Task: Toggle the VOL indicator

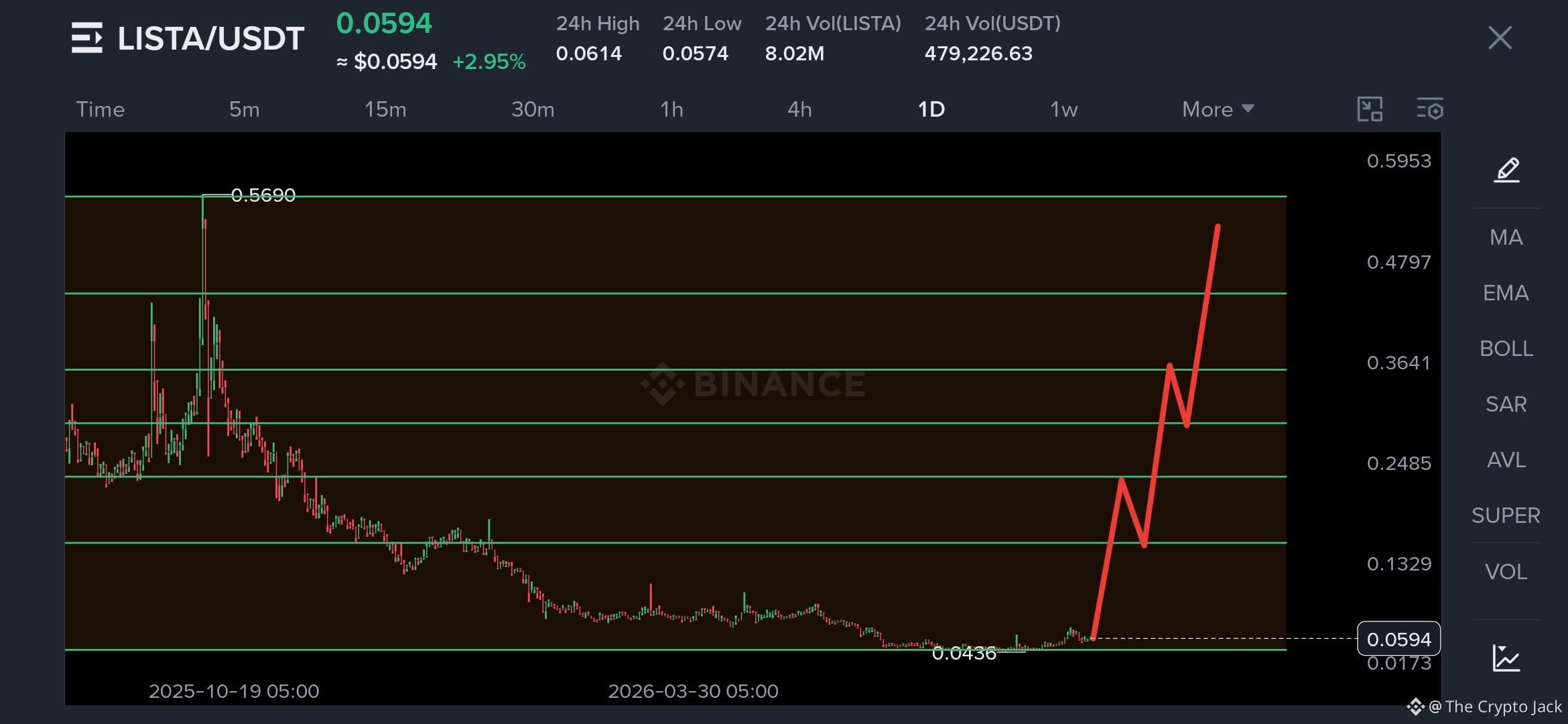Action: [x=1506, y=572]
